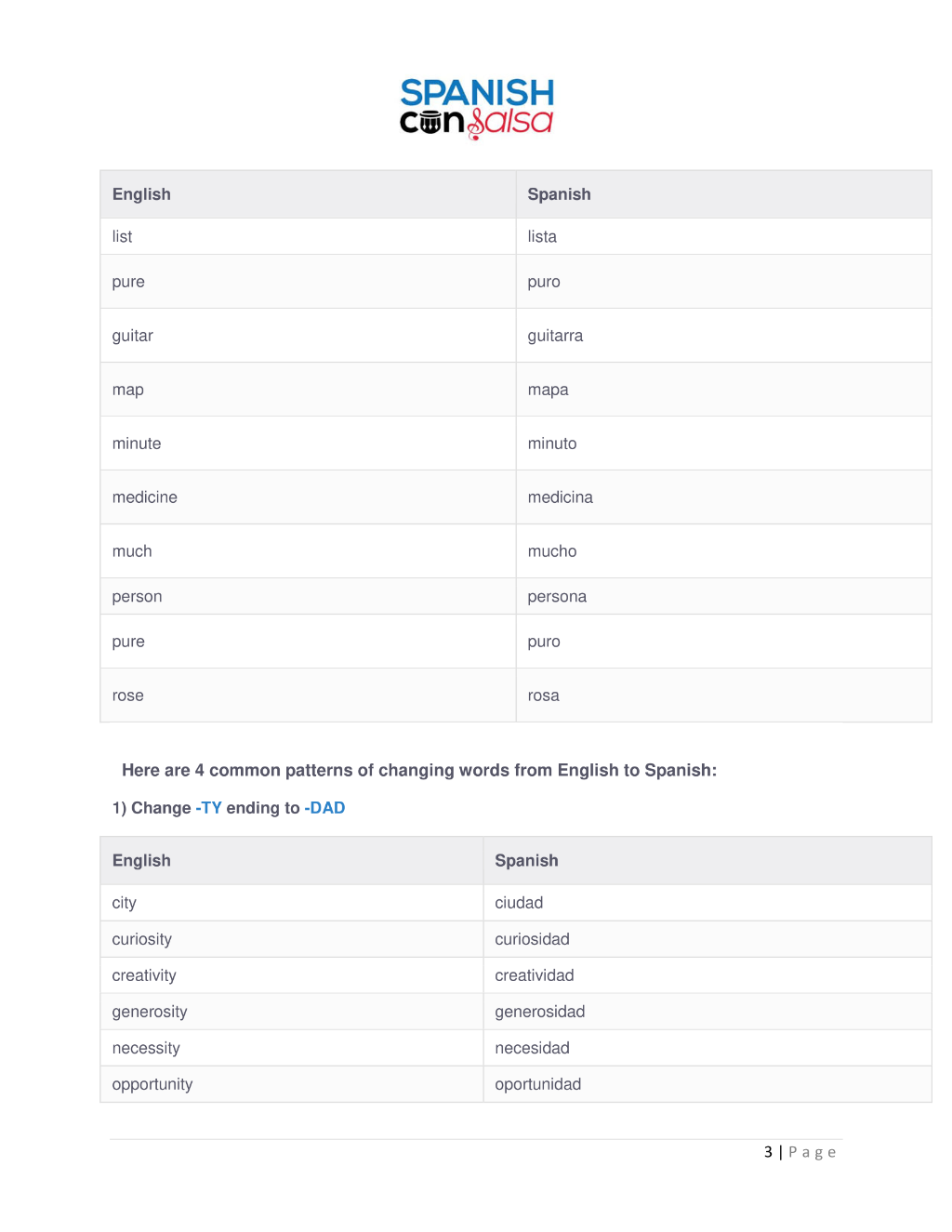Click the 'minute' table cell
Screen dimensions: 952x1232
point(309,444)
